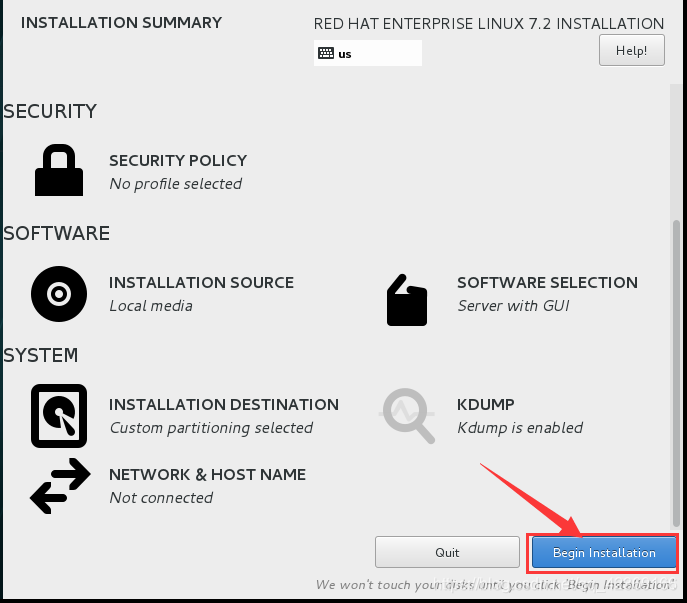
Task: Click the INSTALLATION SUMMARY heading
Action: point(121,22)
